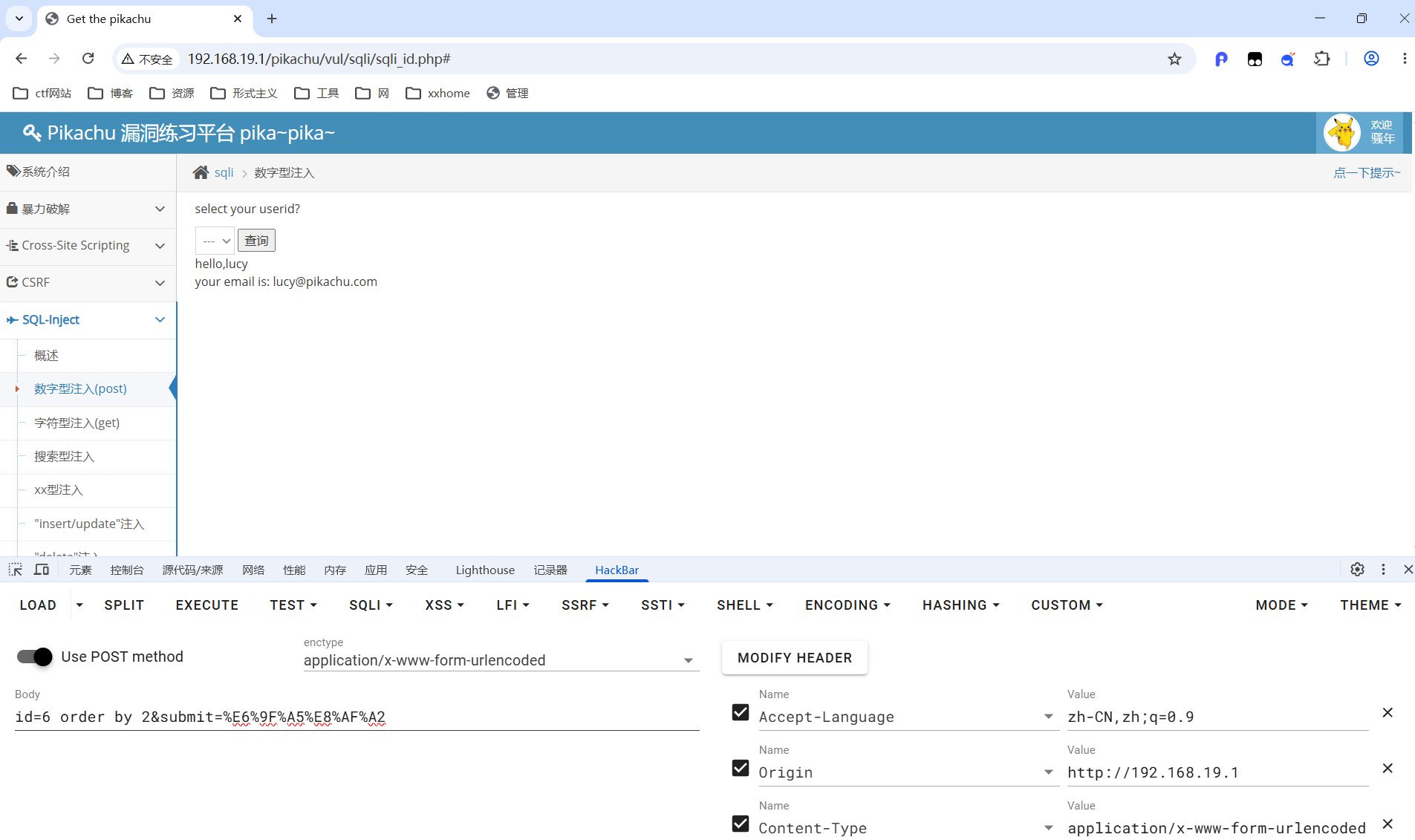Remove the Accept-Language header row
1415x840 pixels.
[x=1388, y=712]
